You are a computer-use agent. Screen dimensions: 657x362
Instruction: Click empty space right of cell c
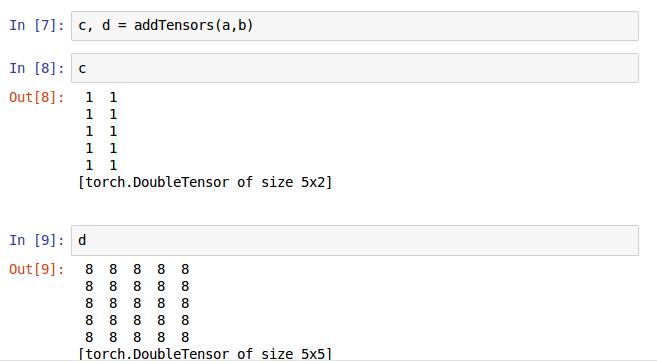(360, 68)
